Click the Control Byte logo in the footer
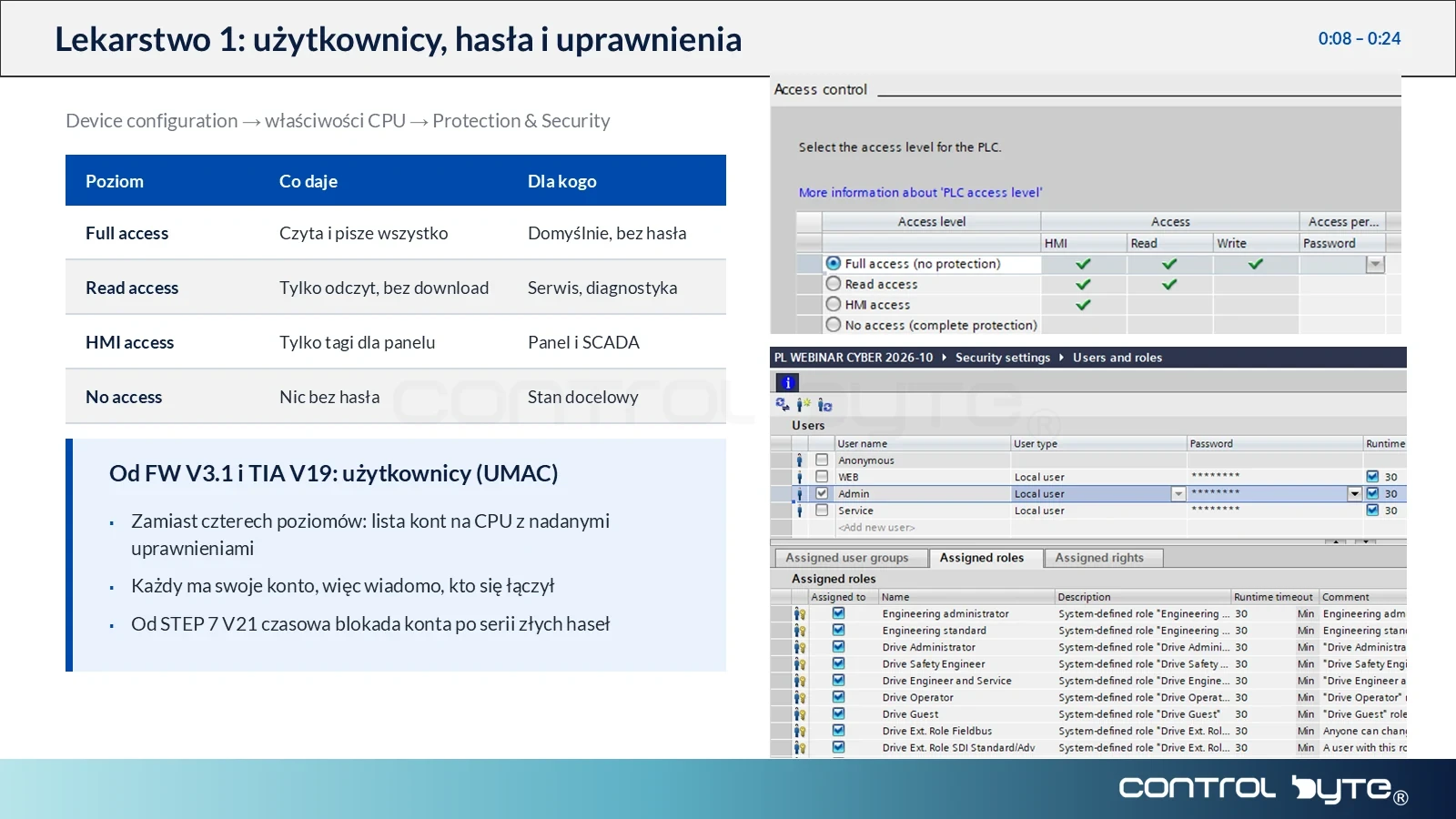Image resolution: width=1456 pixels, height=819 pixels. (1264, 789)
